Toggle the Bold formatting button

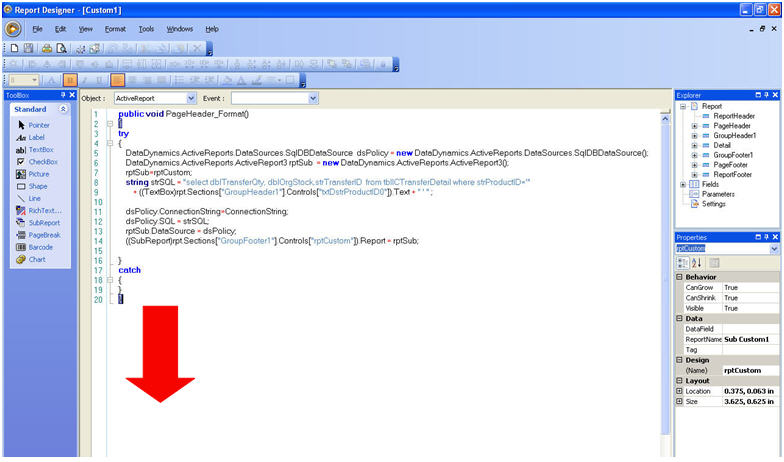pos(69,80)
